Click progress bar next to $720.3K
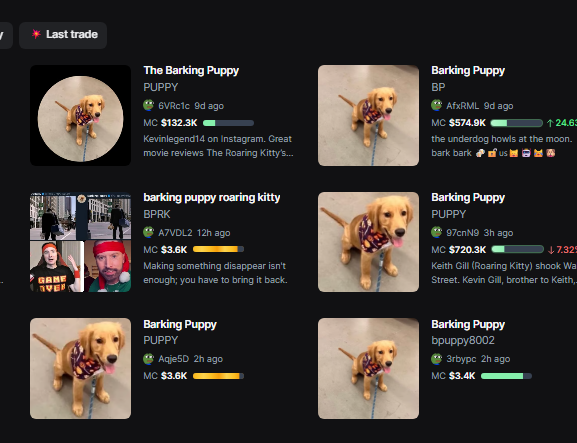Screen dimensions: 577x443 [x=517, y=249]
